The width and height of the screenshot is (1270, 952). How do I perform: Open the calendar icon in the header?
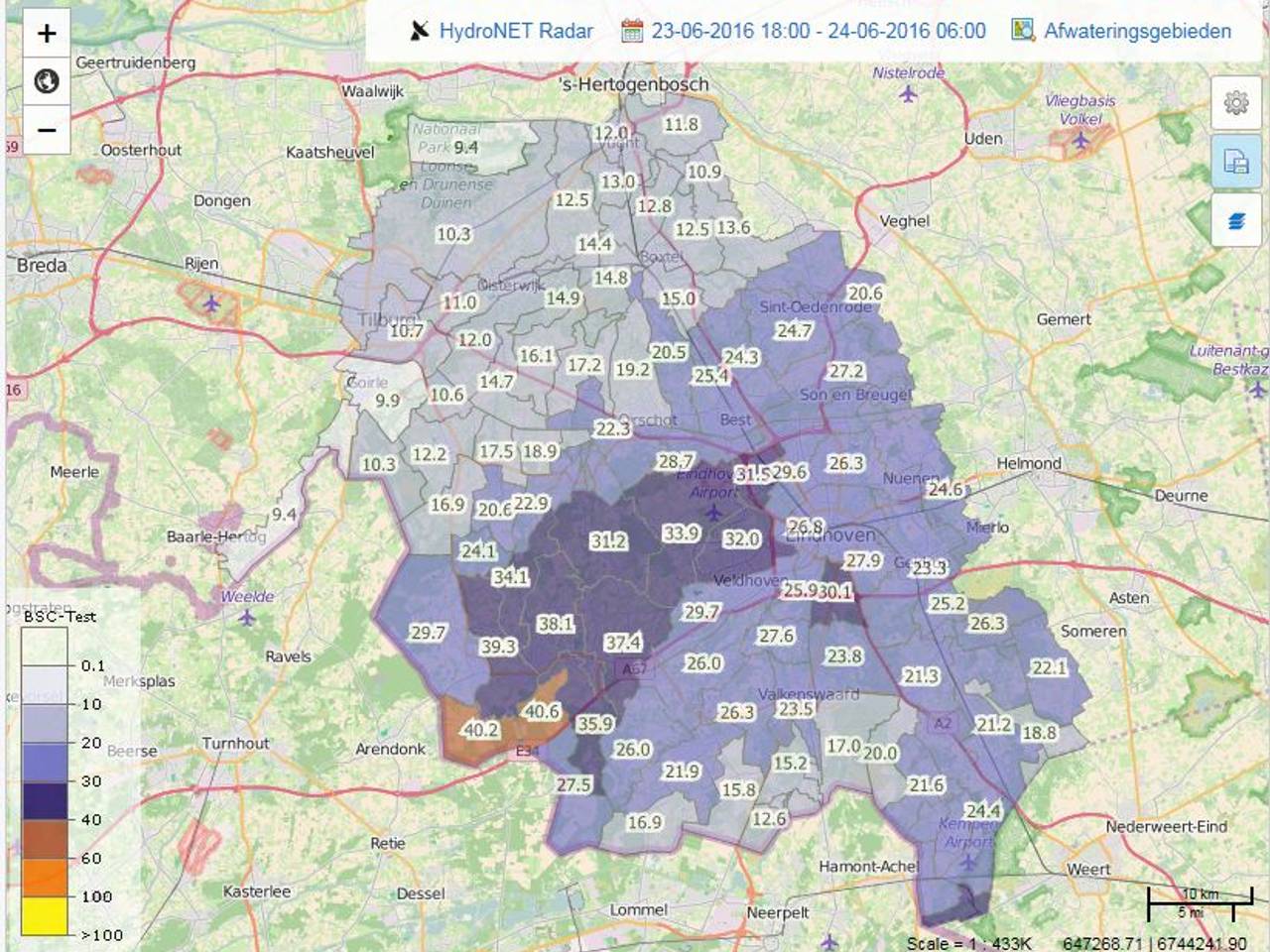pyautogui.click(x=633, y=31)
